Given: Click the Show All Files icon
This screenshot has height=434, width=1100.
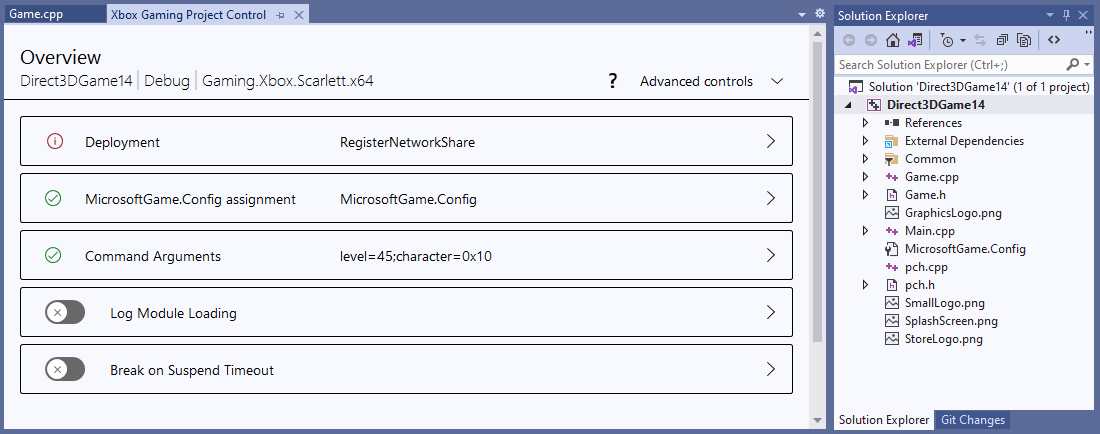Looking at the screenshot, I should 1024,41.
